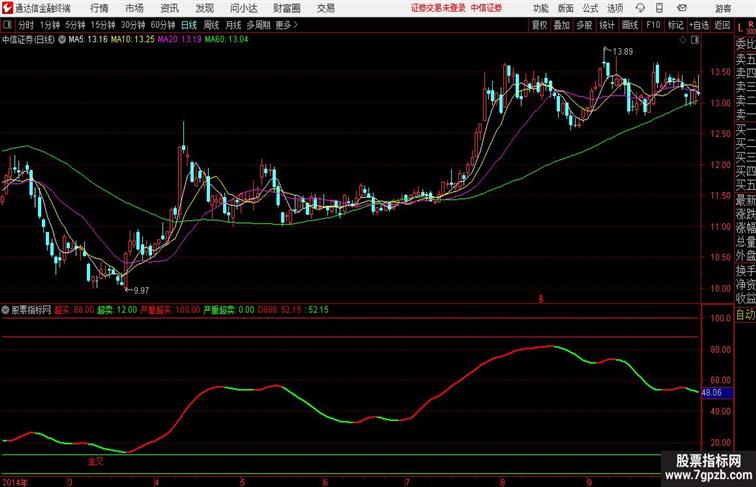The image size is (756, 487).
Task: Click the 严重超买: 100.00 value
Action: (x=170, y=310)
